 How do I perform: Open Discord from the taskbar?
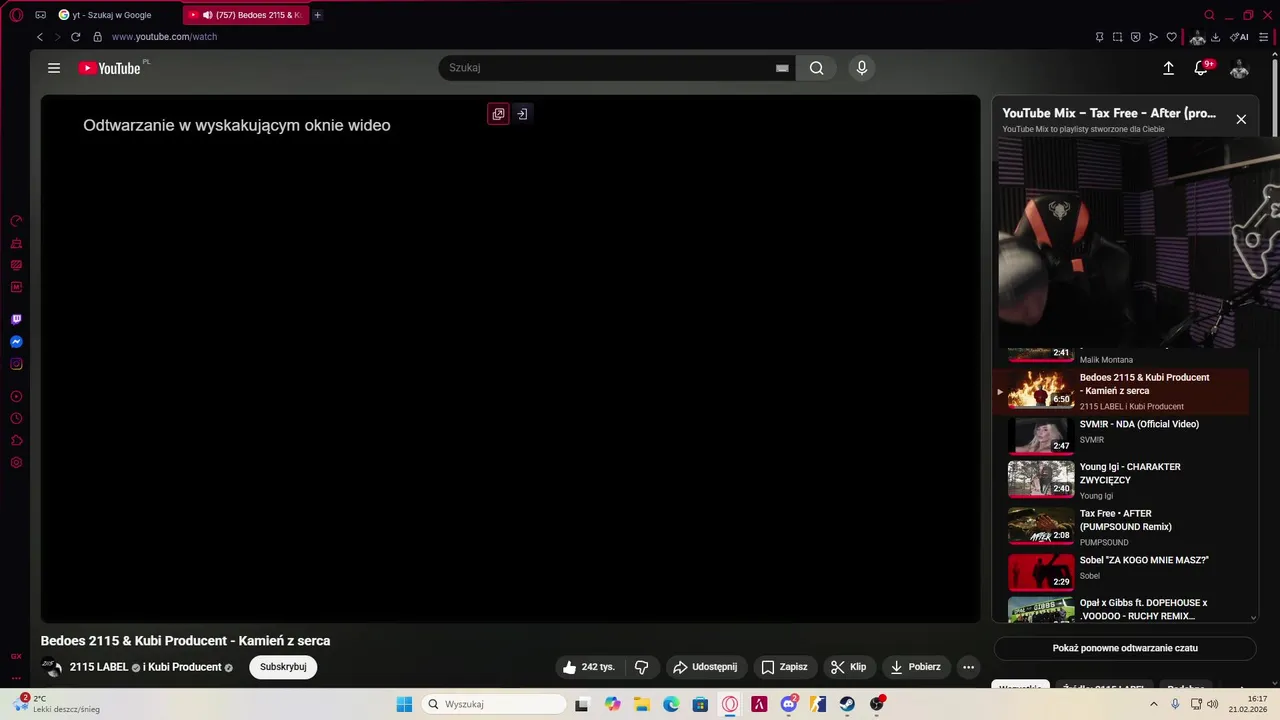click(x=789, y=704)
